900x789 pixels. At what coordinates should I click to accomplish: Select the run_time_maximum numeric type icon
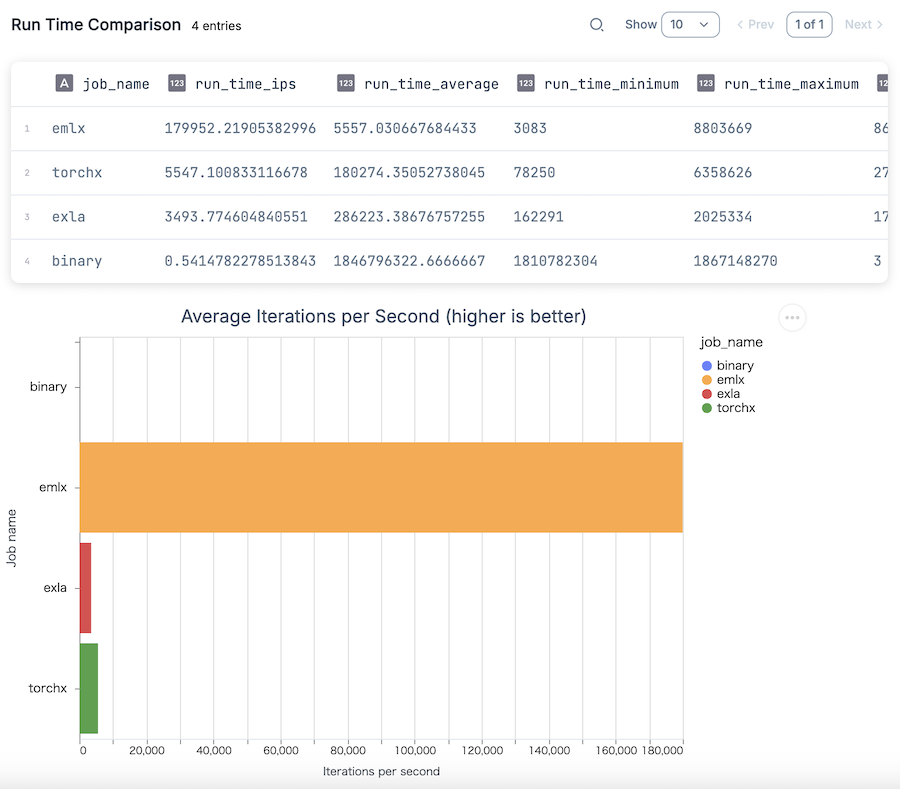pyautogui.click(x=705, y=83)
